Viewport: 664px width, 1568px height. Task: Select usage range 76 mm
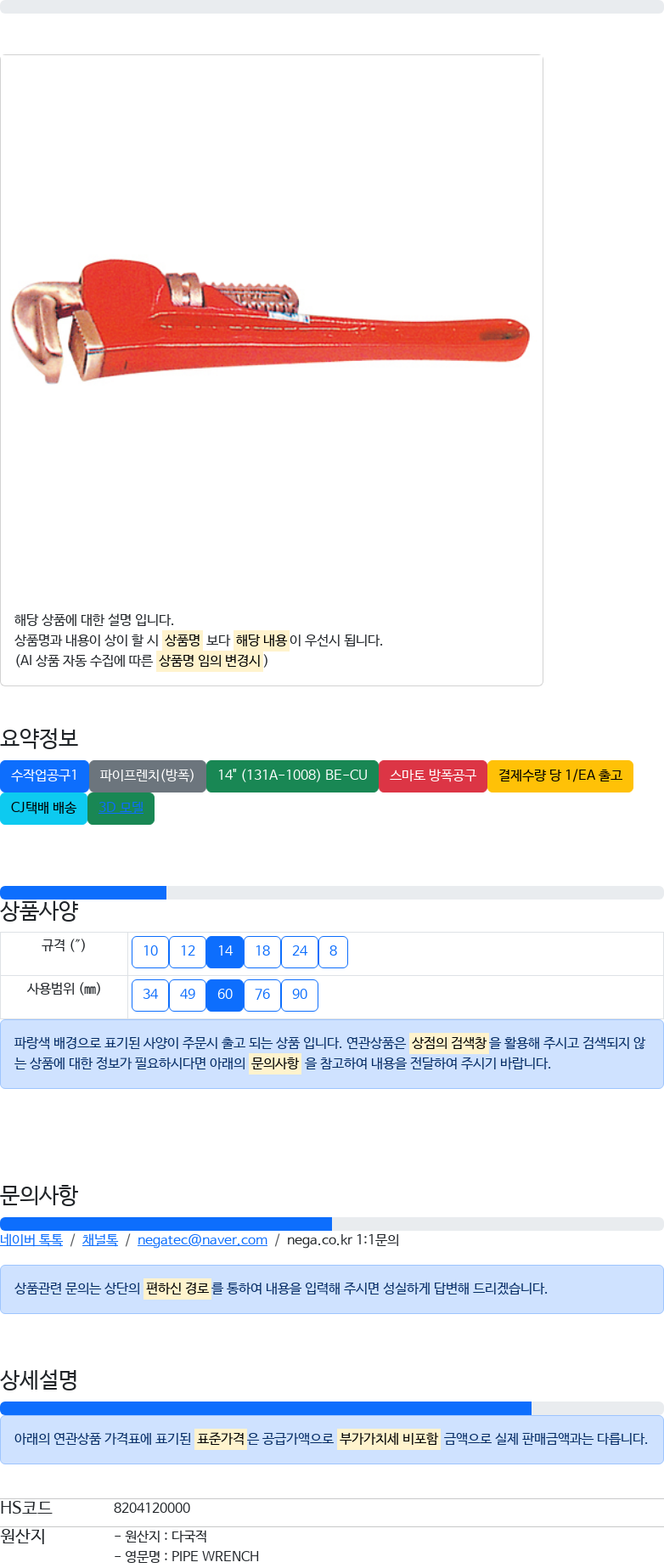(262, 995)
